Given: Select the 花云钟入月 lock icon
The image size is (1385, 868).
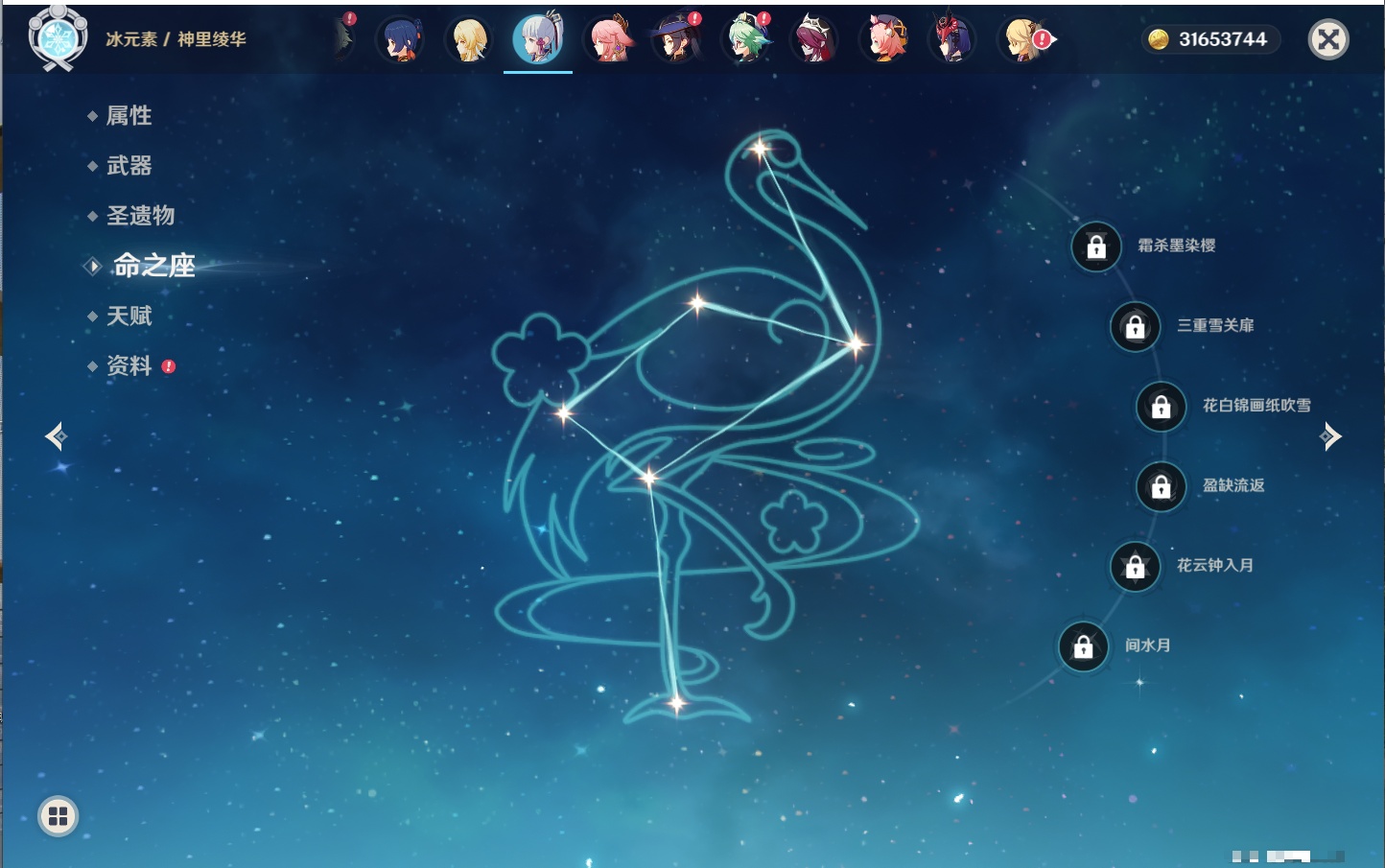Looking at the screenshot, I should [x=1135, y=566].
